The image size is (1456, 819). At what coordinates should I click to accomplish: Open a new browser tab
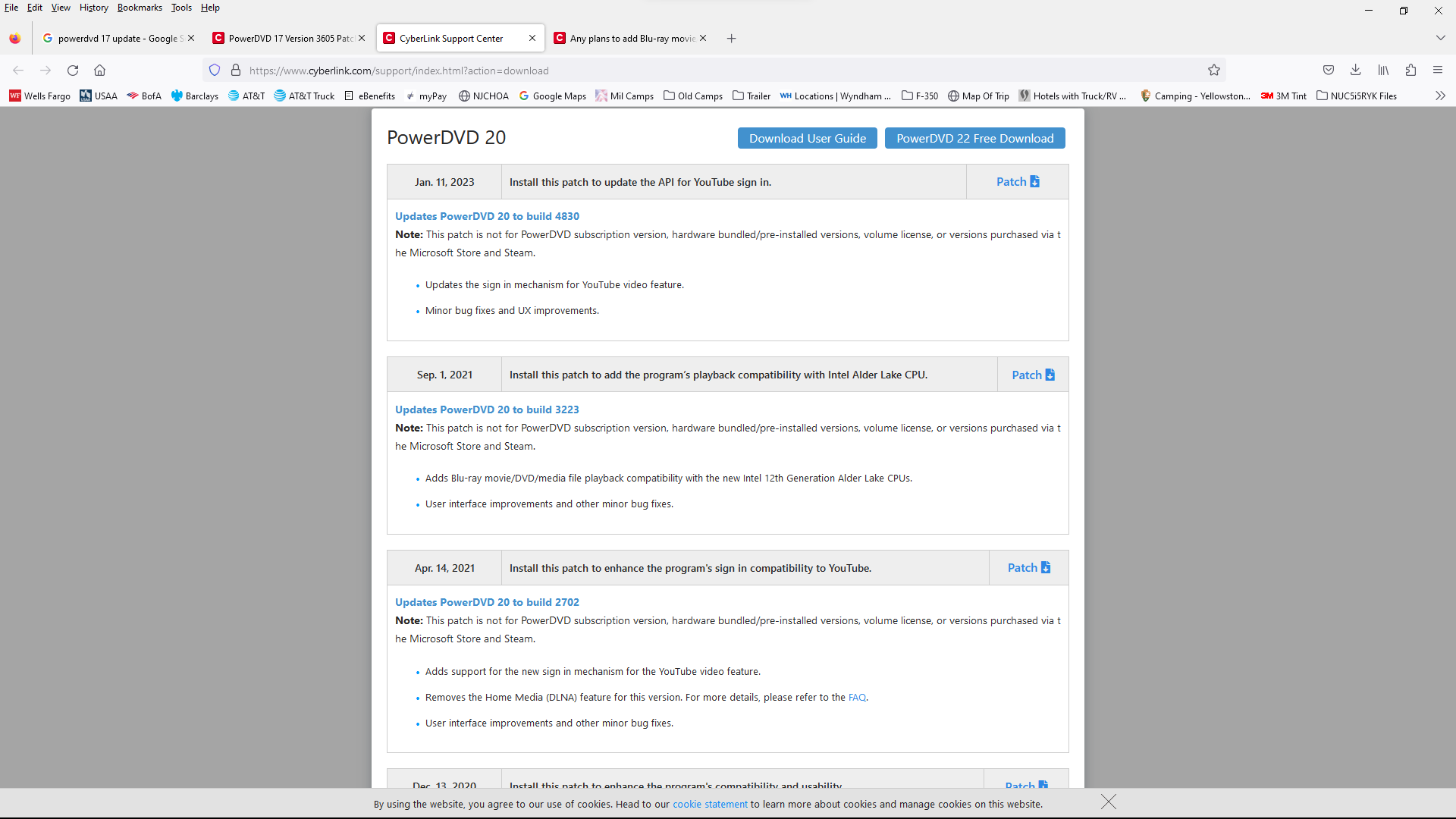731,39
